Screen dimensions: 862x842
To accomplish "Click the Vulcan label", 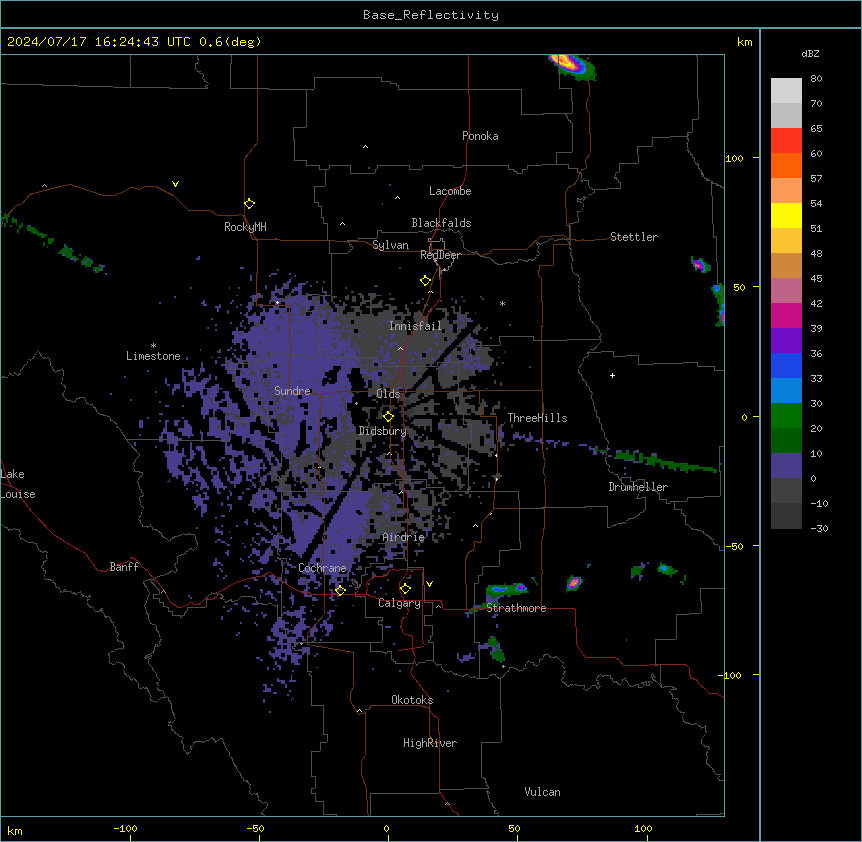I will (x=543, y=792).
